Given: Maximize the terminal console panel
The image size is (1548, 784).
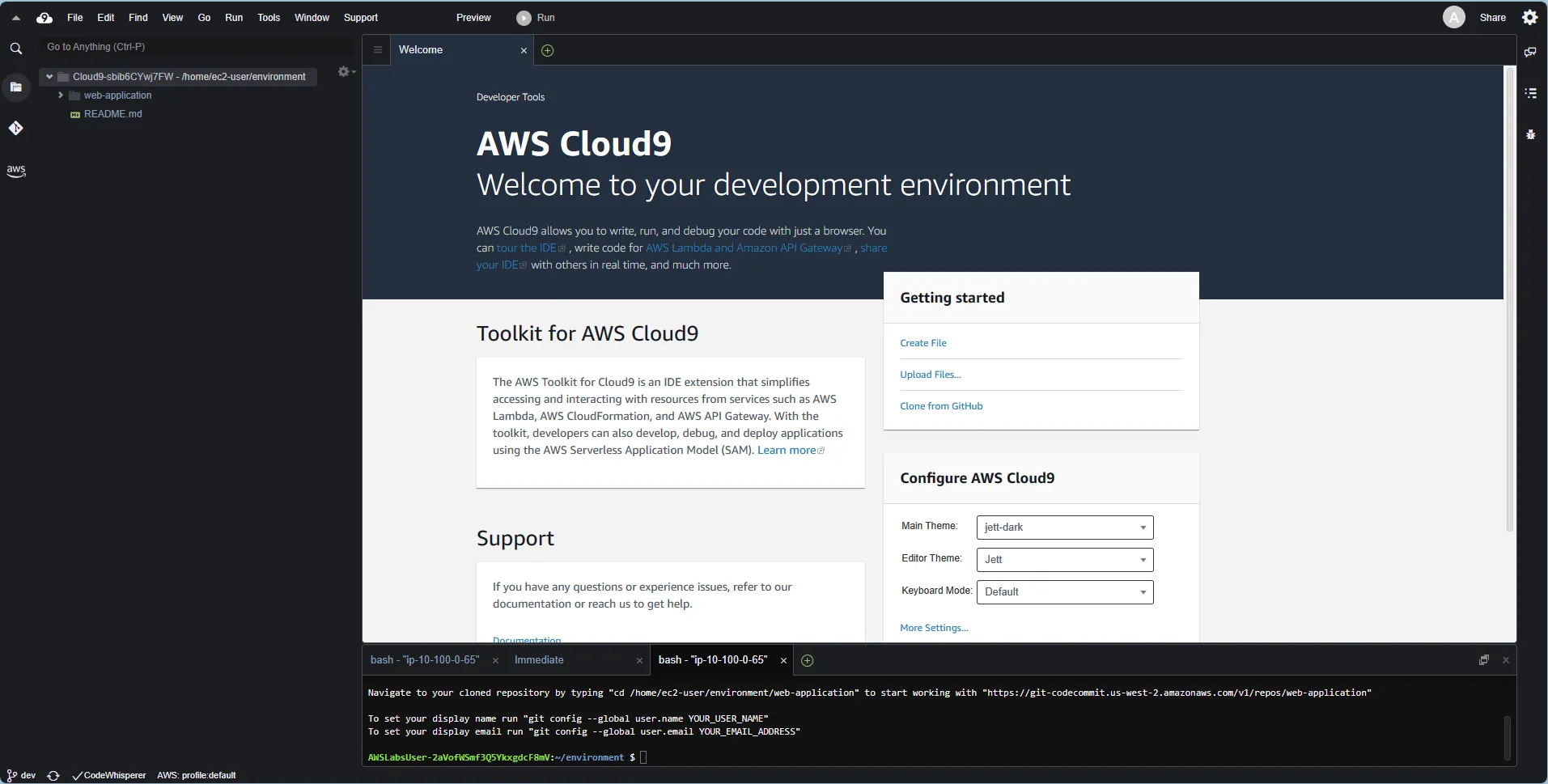Looking at the screenshot, I should coord(1483,660).
